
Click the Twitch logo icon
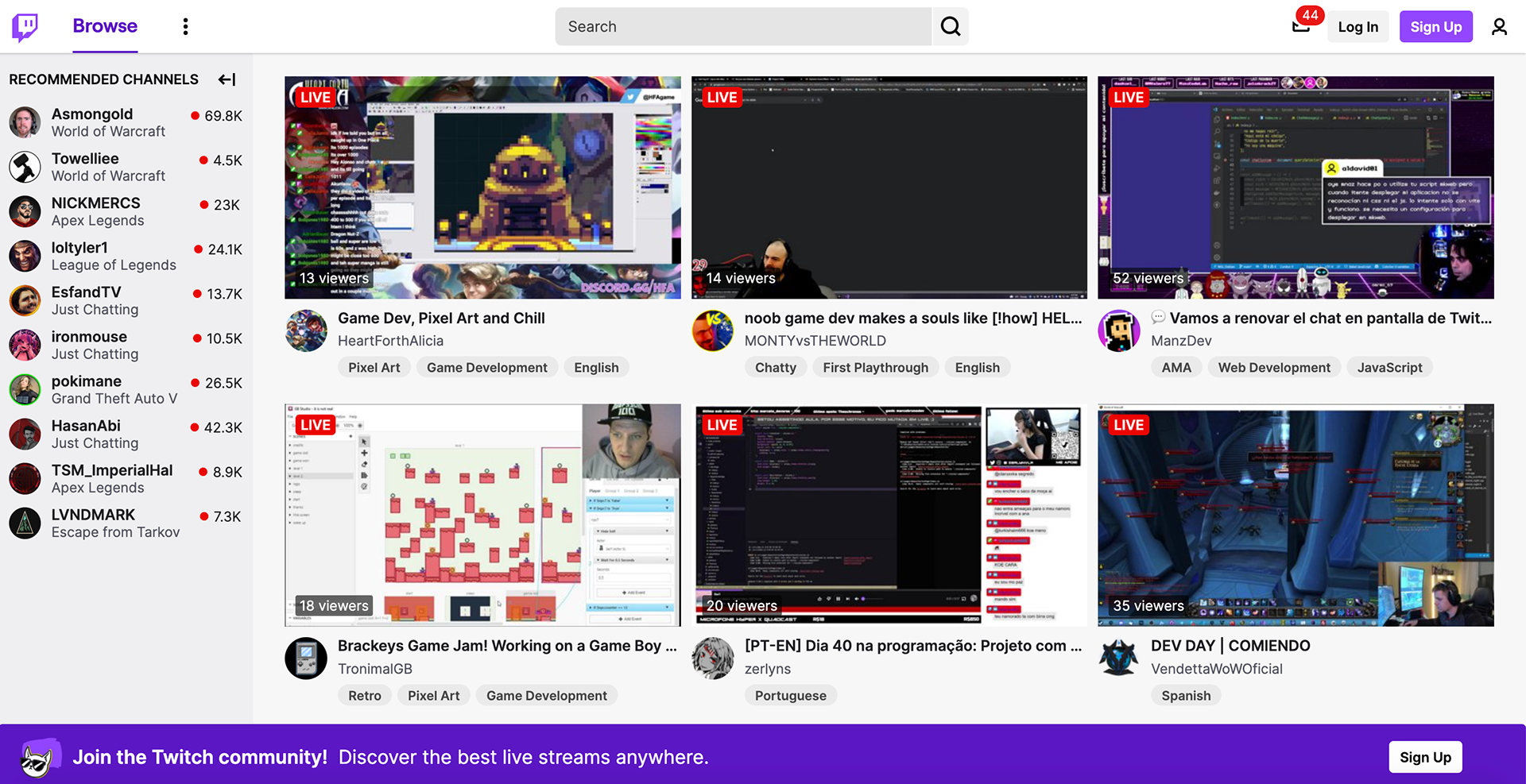(x=25, y=26)
